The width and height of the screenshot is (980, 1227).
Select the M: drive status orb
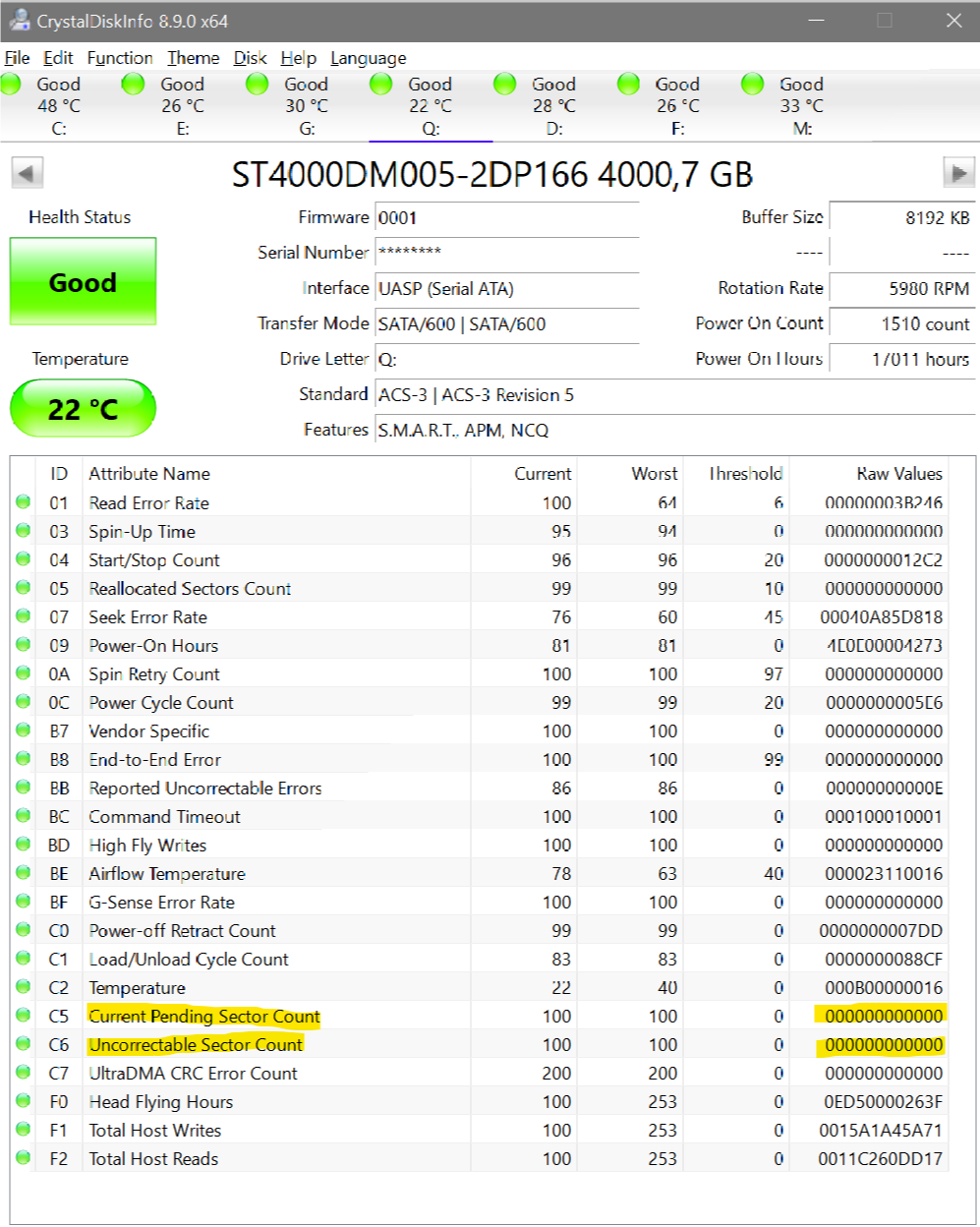753,85
